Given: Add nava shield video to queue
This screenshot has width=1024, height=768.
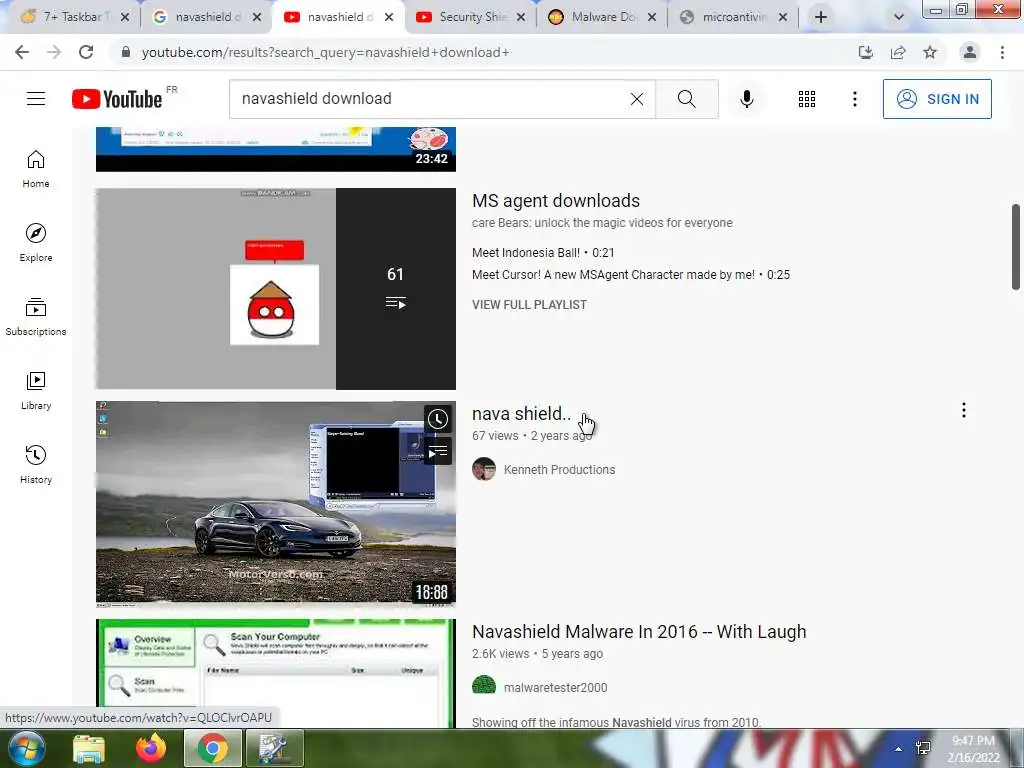Looking at the screenshot, I should 438,451.
